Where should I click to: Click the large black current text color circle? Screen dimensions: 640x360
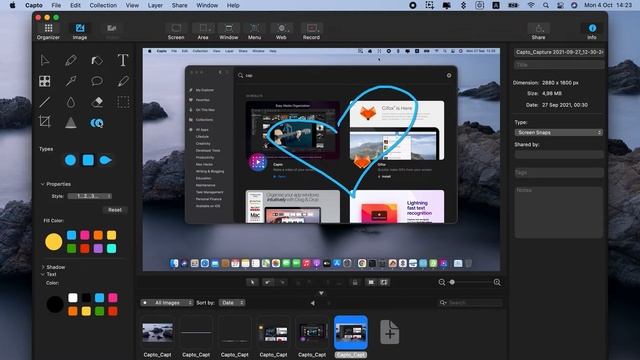pos(55,304)
